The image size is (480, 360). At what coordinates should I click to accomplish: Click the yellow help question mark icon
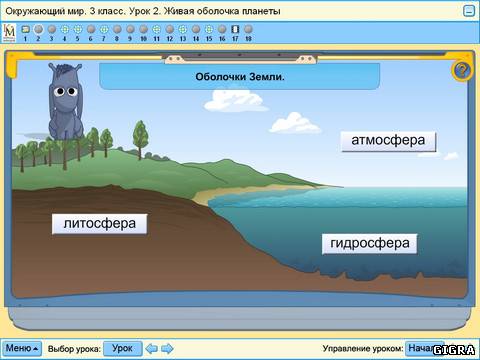tap(462, 71)
